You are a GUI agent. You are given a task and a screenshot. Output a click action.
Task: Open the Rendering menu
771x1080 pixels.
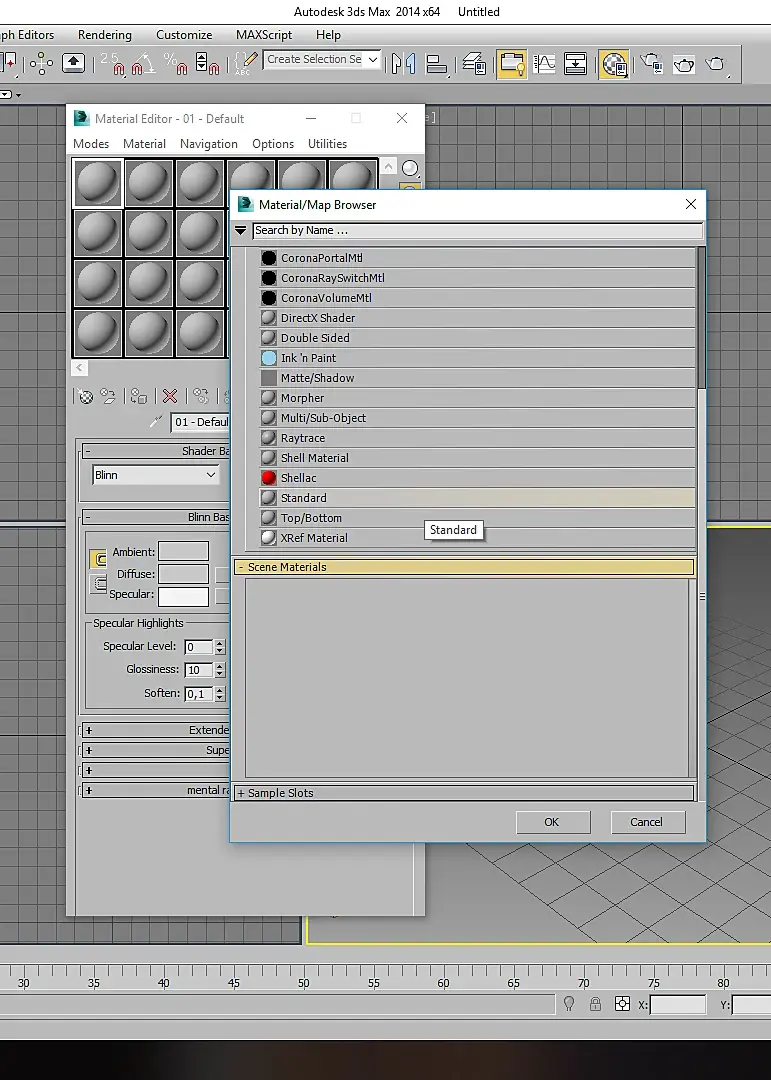(105, 34)
